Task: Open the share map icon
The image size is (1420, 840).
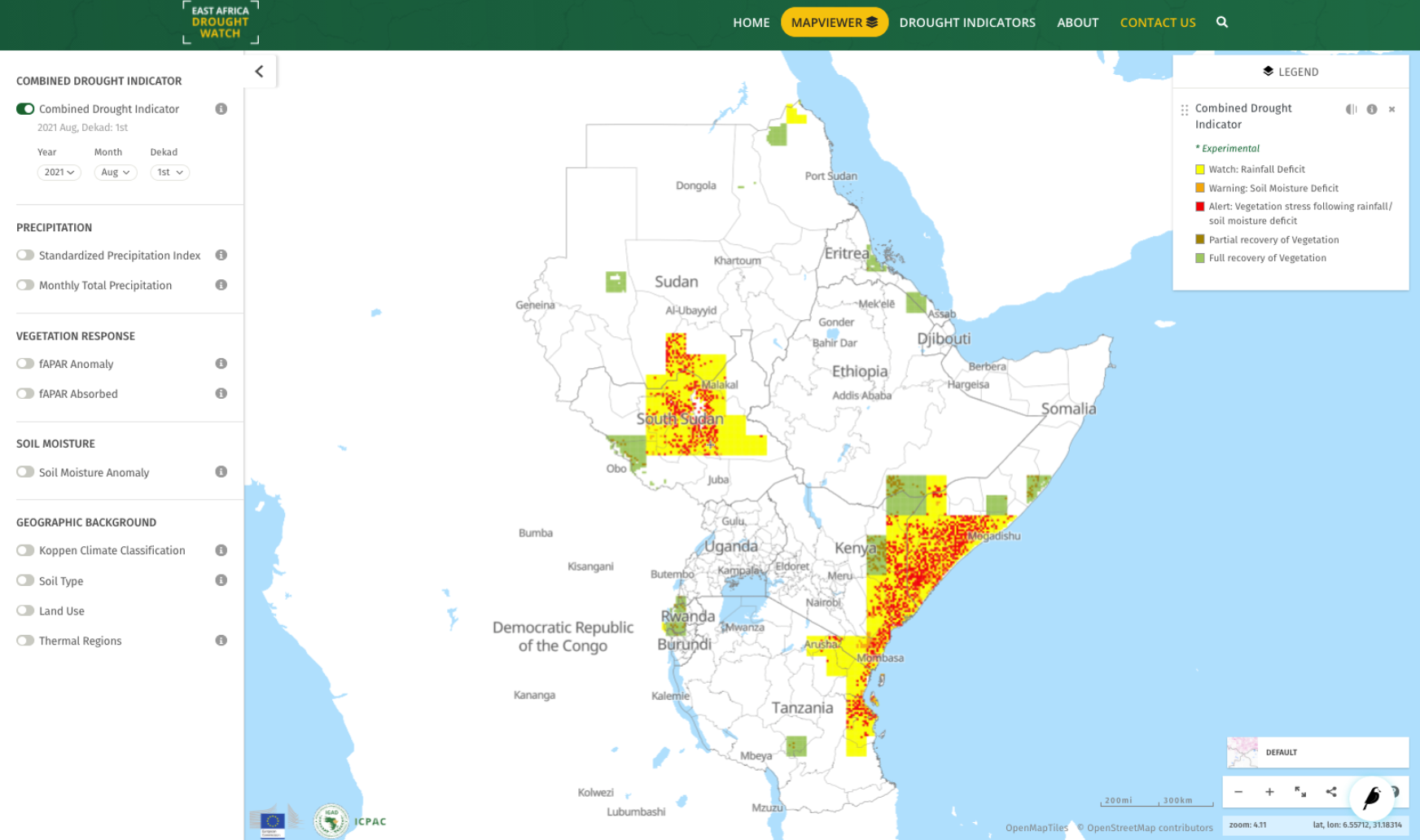Action: [1331, 792]
